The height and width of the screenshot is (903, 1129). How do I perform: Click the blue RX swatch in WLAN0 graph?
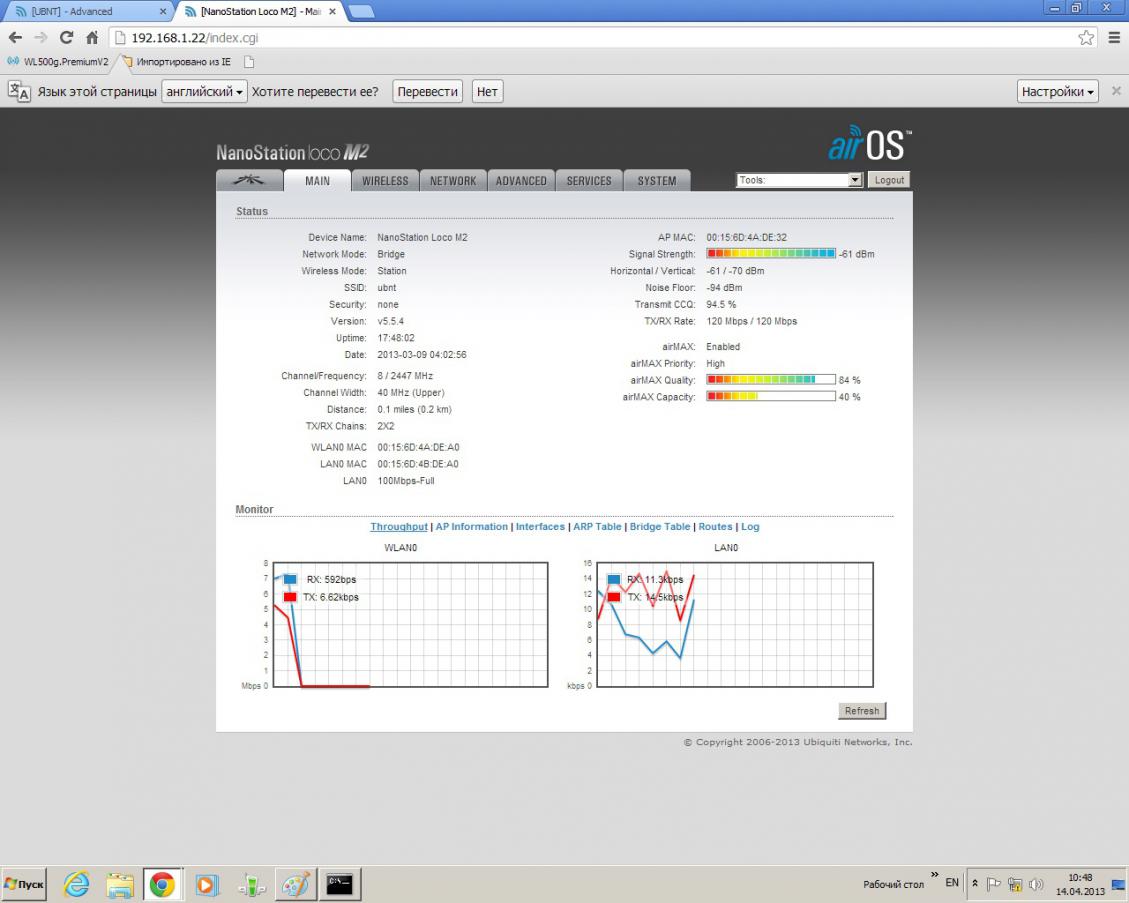(290, 579)
